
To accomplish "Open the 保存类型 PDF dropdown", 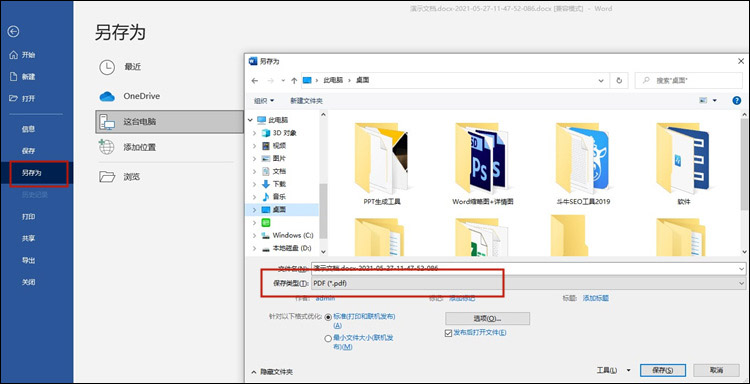I will [x=528, y=284].
